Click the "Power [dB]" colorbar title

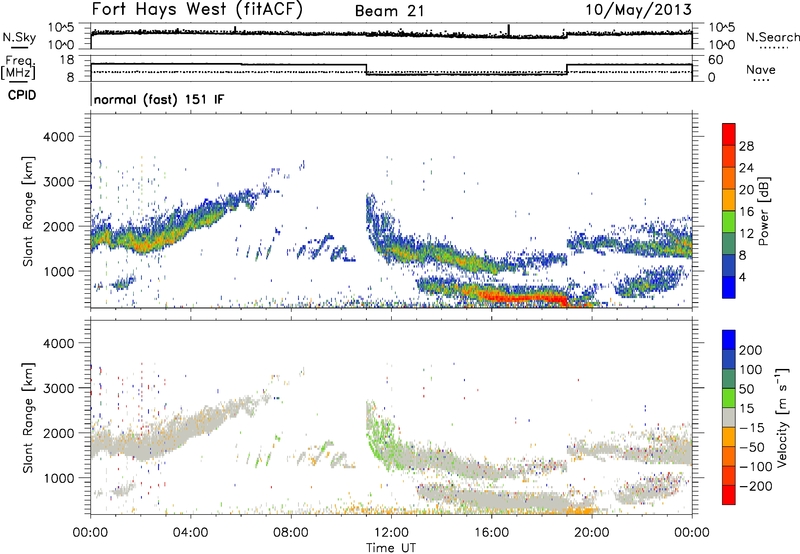pos(764,211)
